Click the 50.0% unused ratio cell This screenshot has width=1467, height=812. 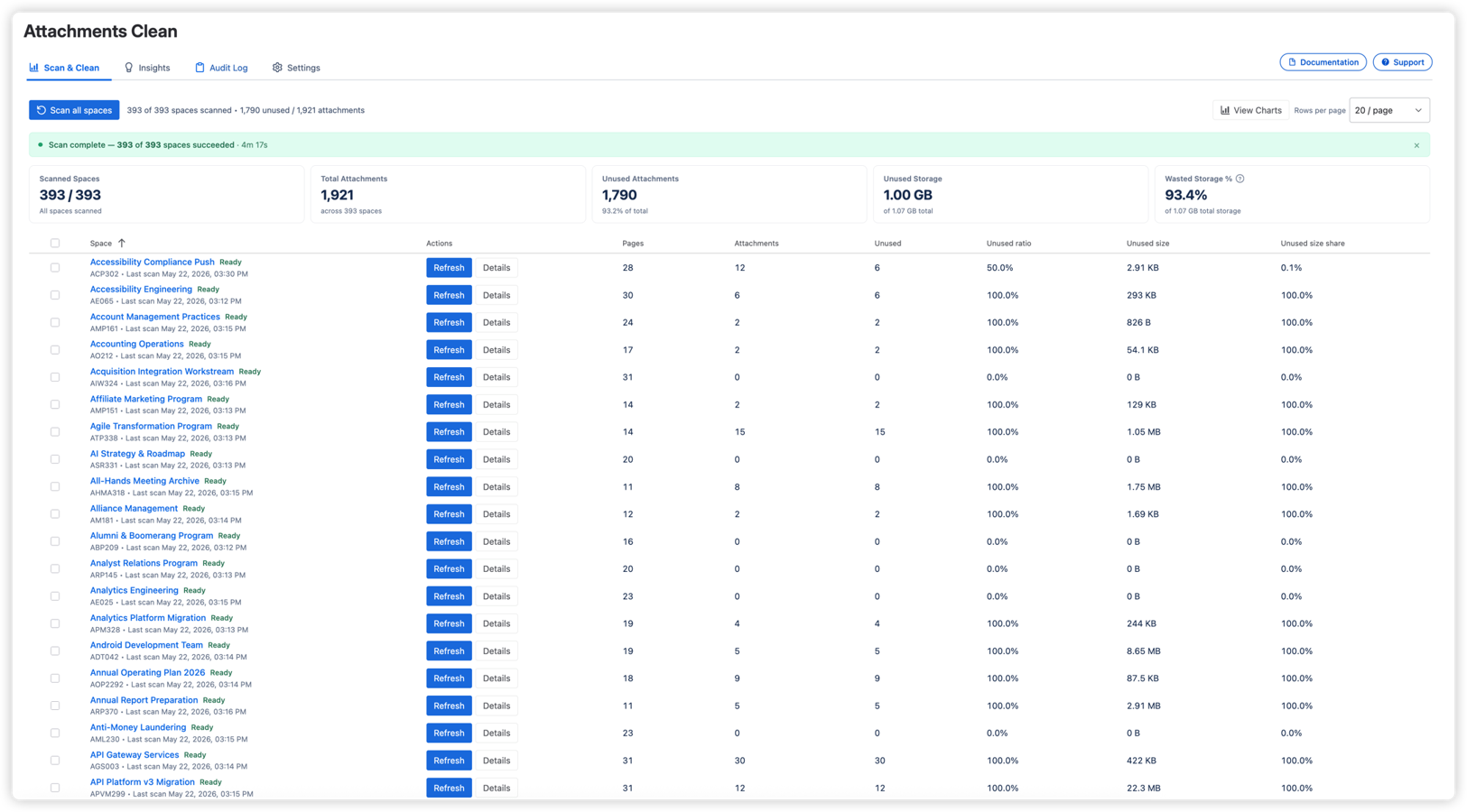(999, 268)
